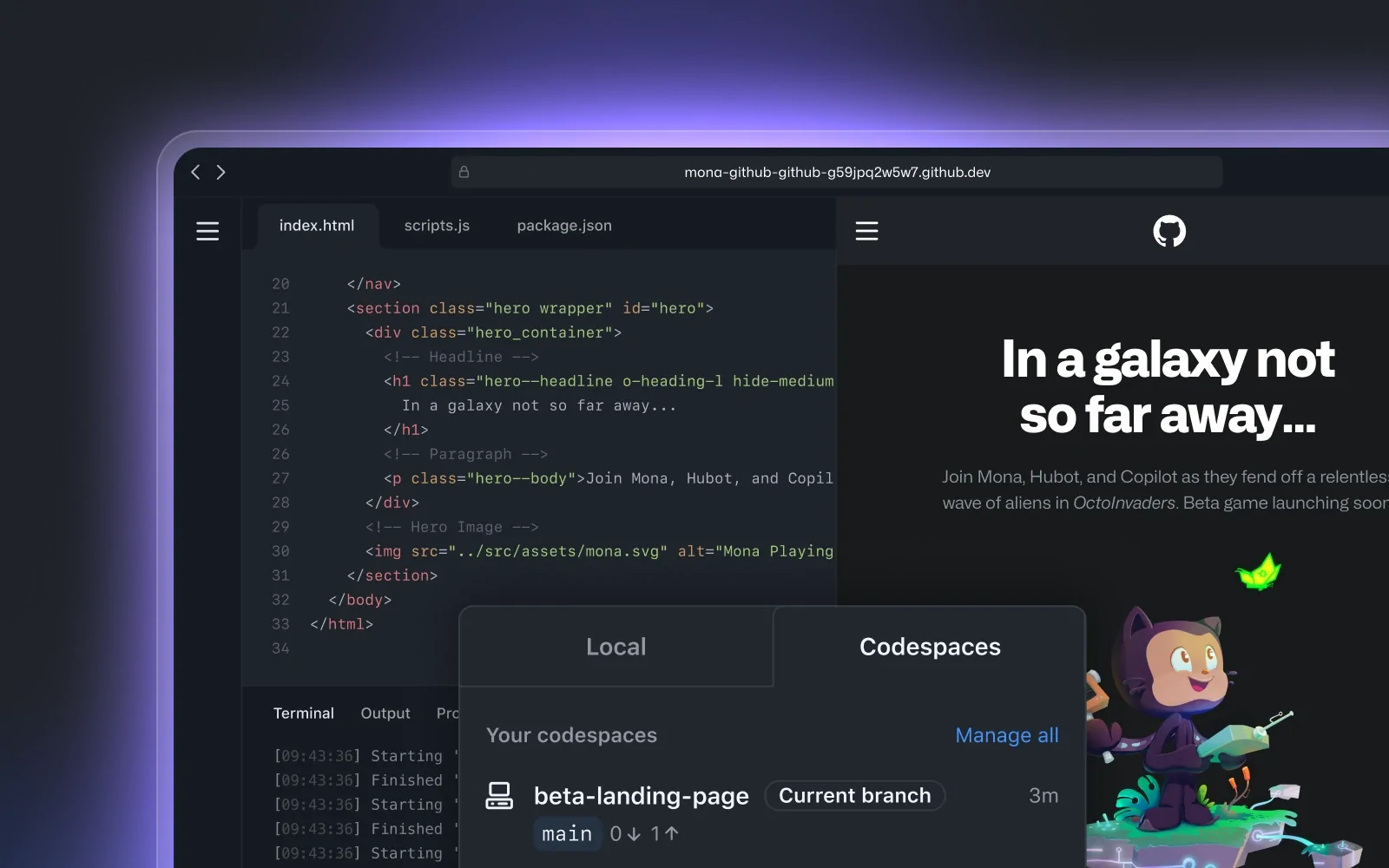Click the main branch label
The height and width of the screenshot is (868, 1389).
[x=567, y=834]
